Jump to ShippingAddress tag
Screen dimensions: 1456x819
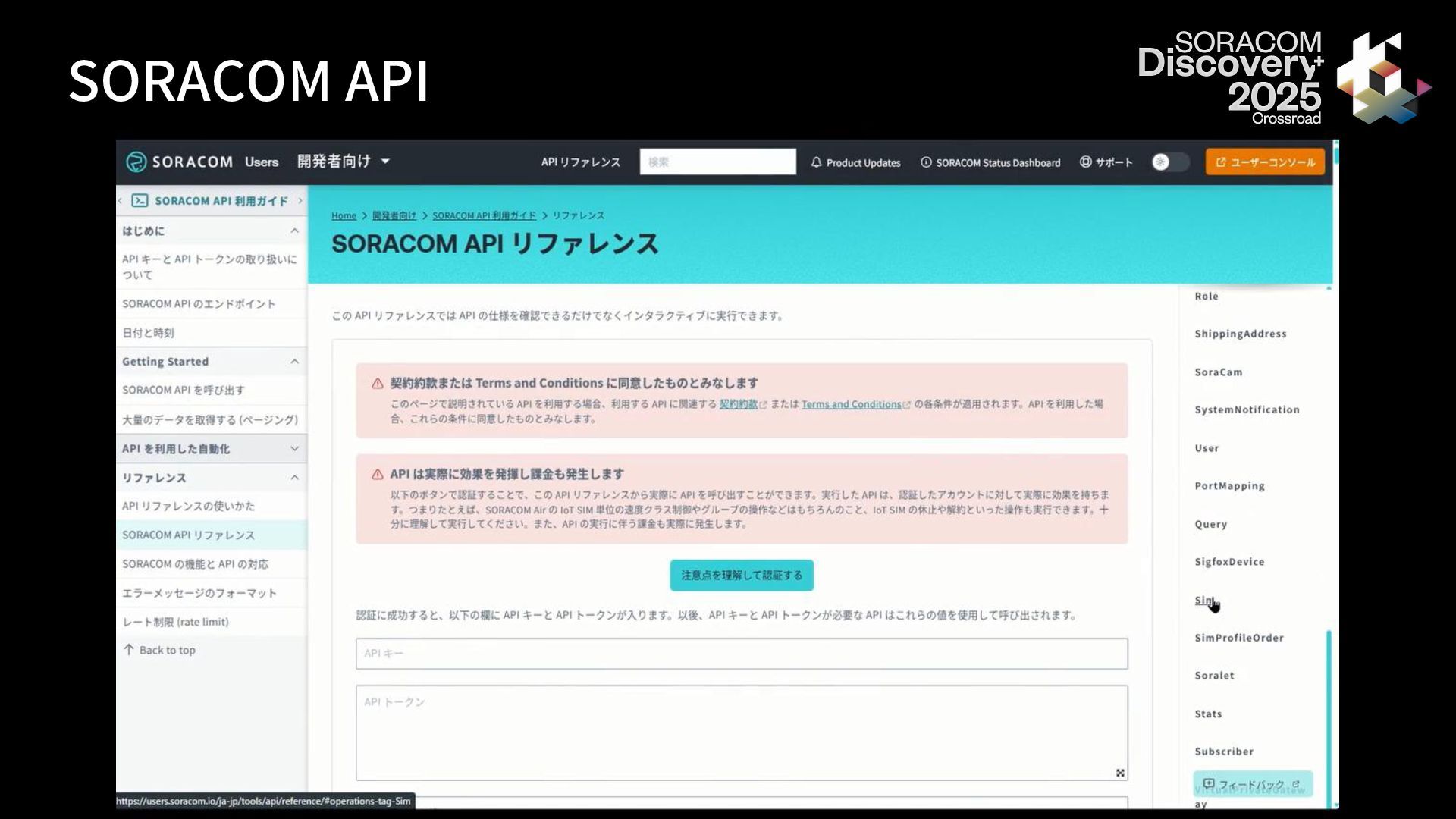tap(1241, 334)
